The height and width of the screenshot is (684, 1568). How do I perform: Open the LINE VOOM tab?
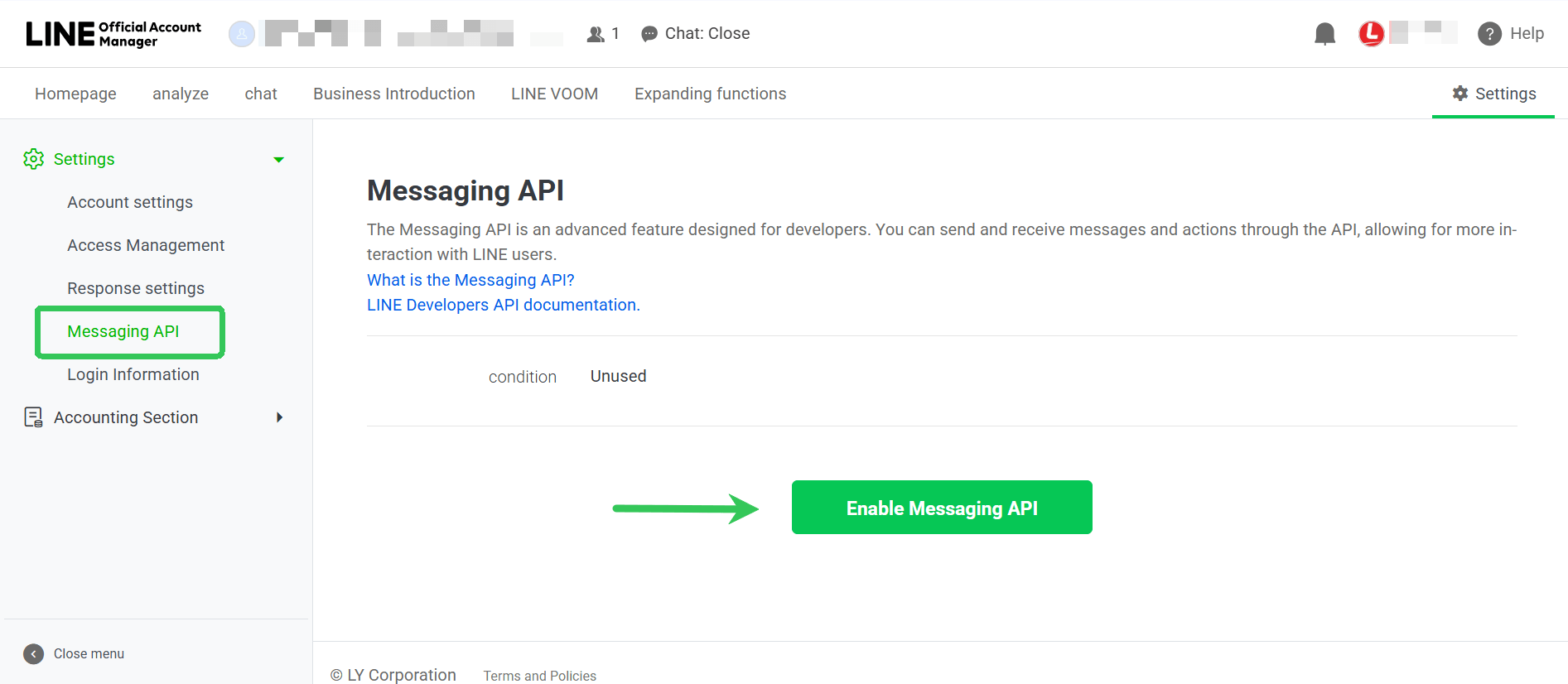click(555, 94)
